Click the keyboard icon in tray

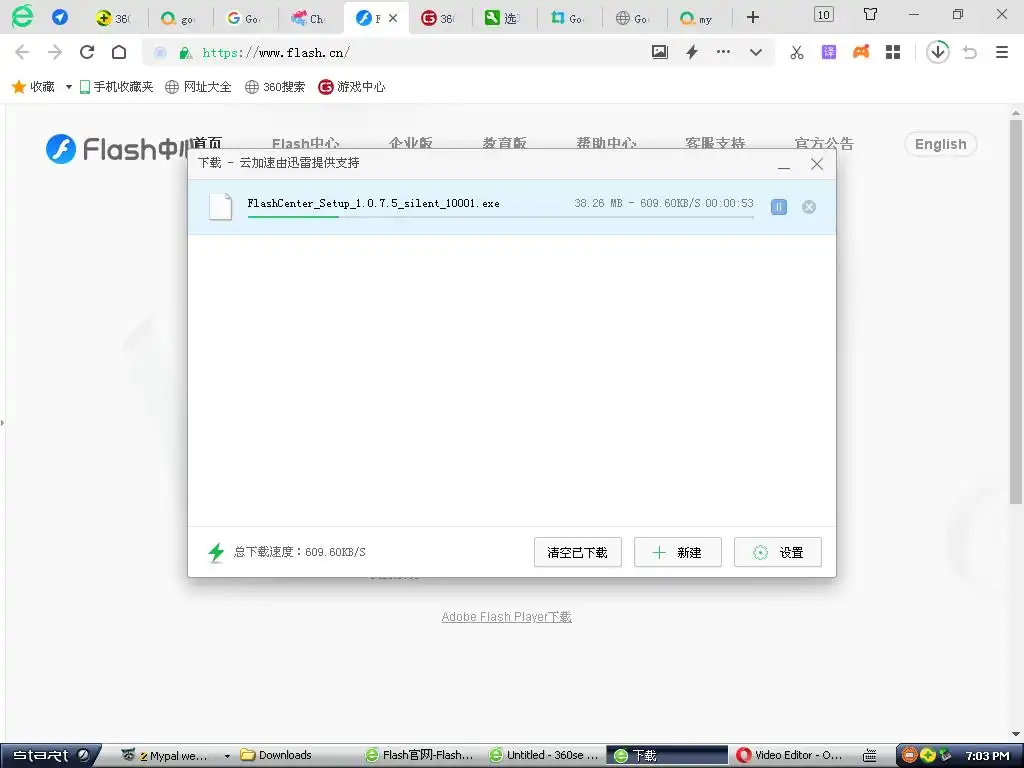coord(869,756)
